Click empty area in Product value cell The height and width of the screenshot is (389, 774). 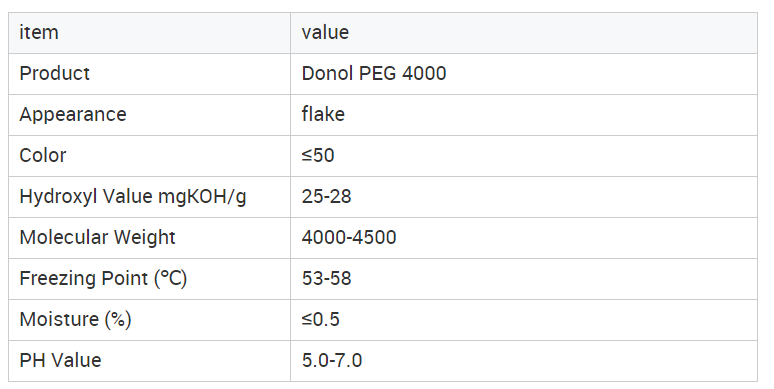pos(602,74)
